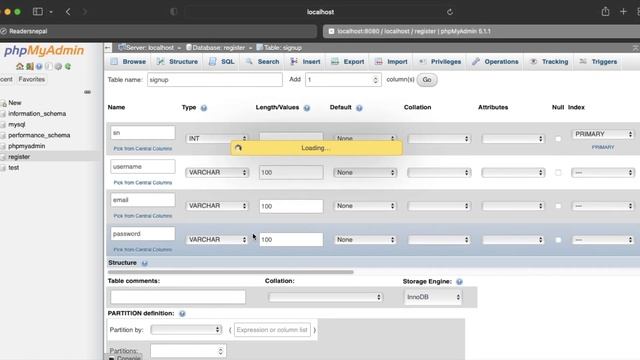Click the New database icon in tree
Screen dimensions: 640x360
[4, 103]
